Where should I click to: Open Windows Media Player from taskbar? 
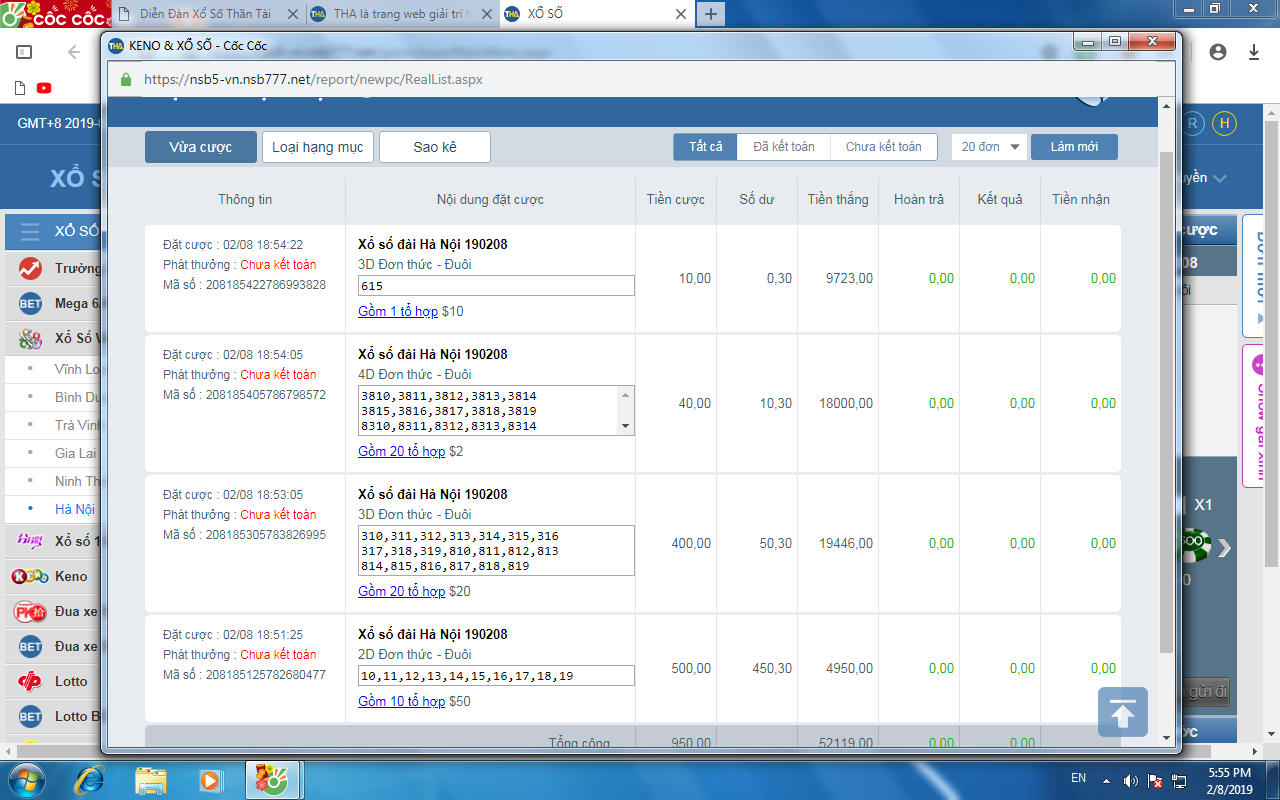210,778
